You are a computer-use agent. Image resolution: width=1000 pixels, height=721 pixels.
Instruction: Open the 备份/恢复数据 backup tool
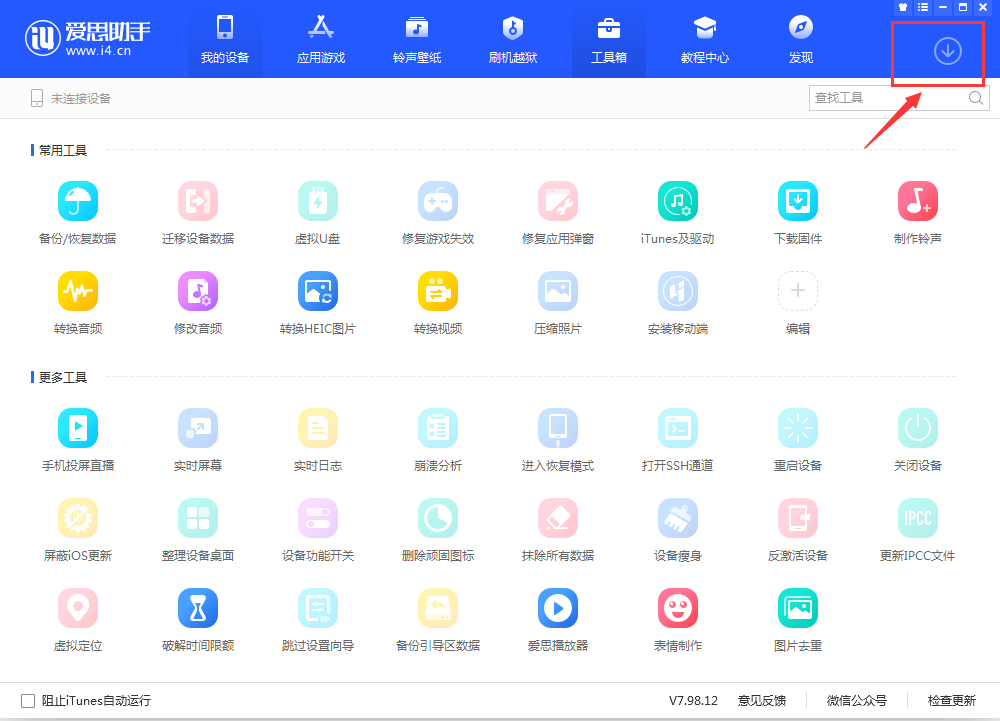[78, 202]
